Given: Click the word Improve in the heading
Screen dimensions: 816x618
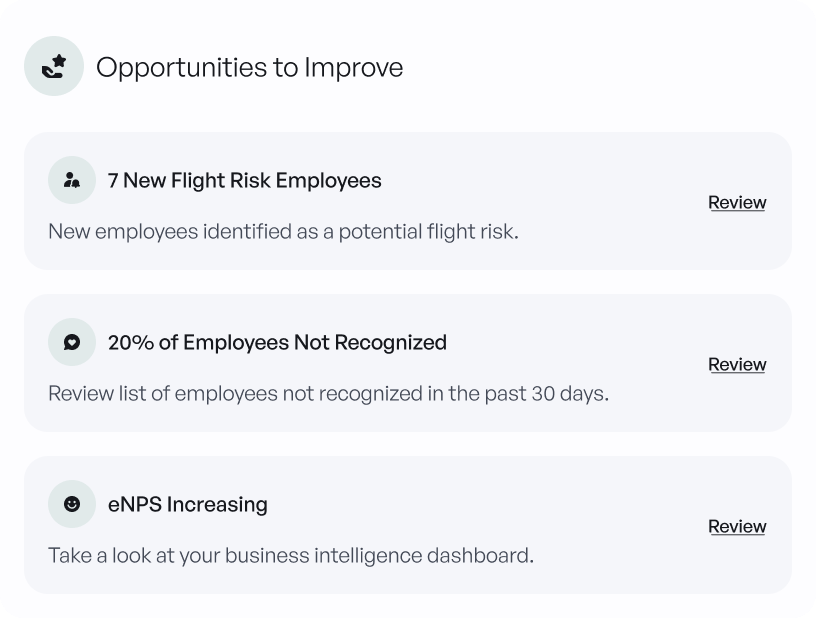Looking at the screenshot, I should click(353, 67).
